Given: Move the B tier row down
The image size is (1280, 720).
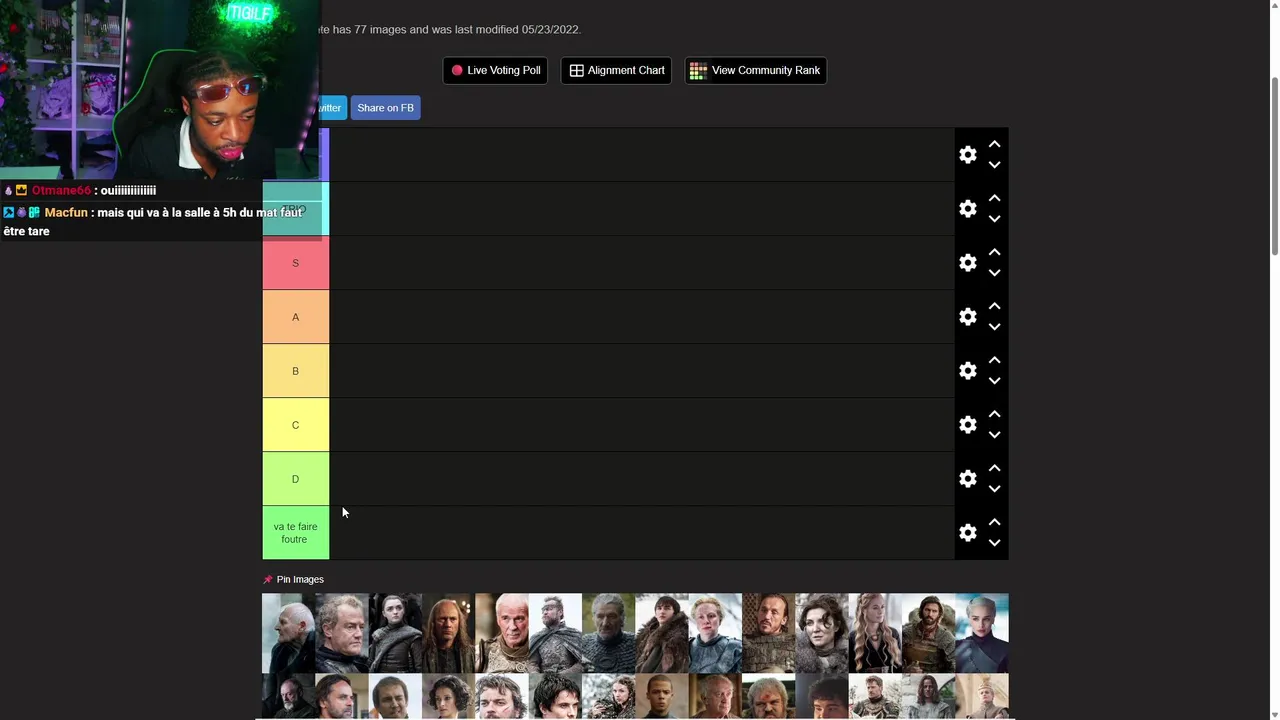Looking at the screenshot, I should (994, 381).
